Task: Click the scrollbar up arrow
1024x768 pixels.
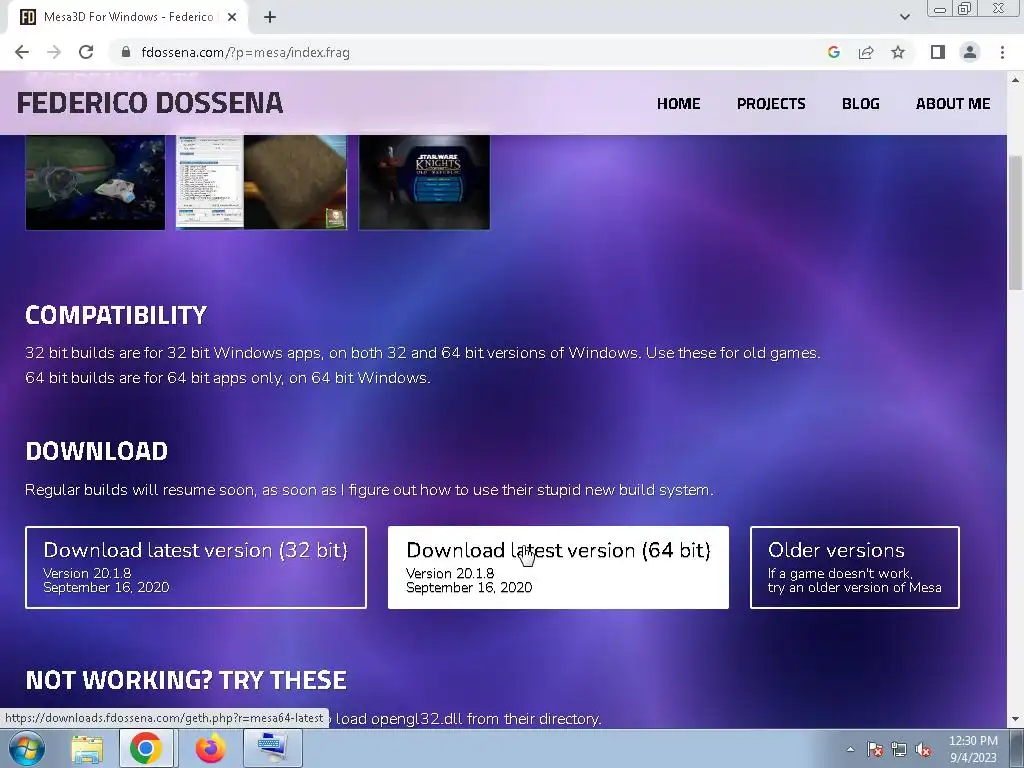Action: [x=1015, y=80]
